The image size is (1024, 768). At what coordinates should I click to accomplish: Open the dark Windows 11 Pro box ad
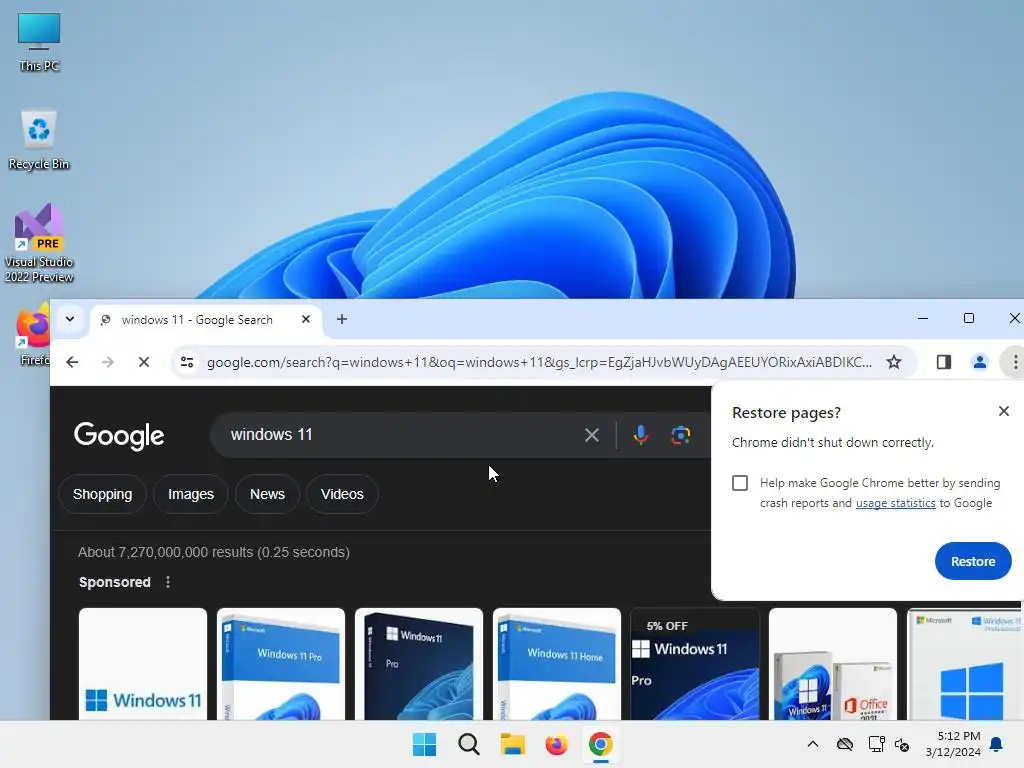(419, 664)
